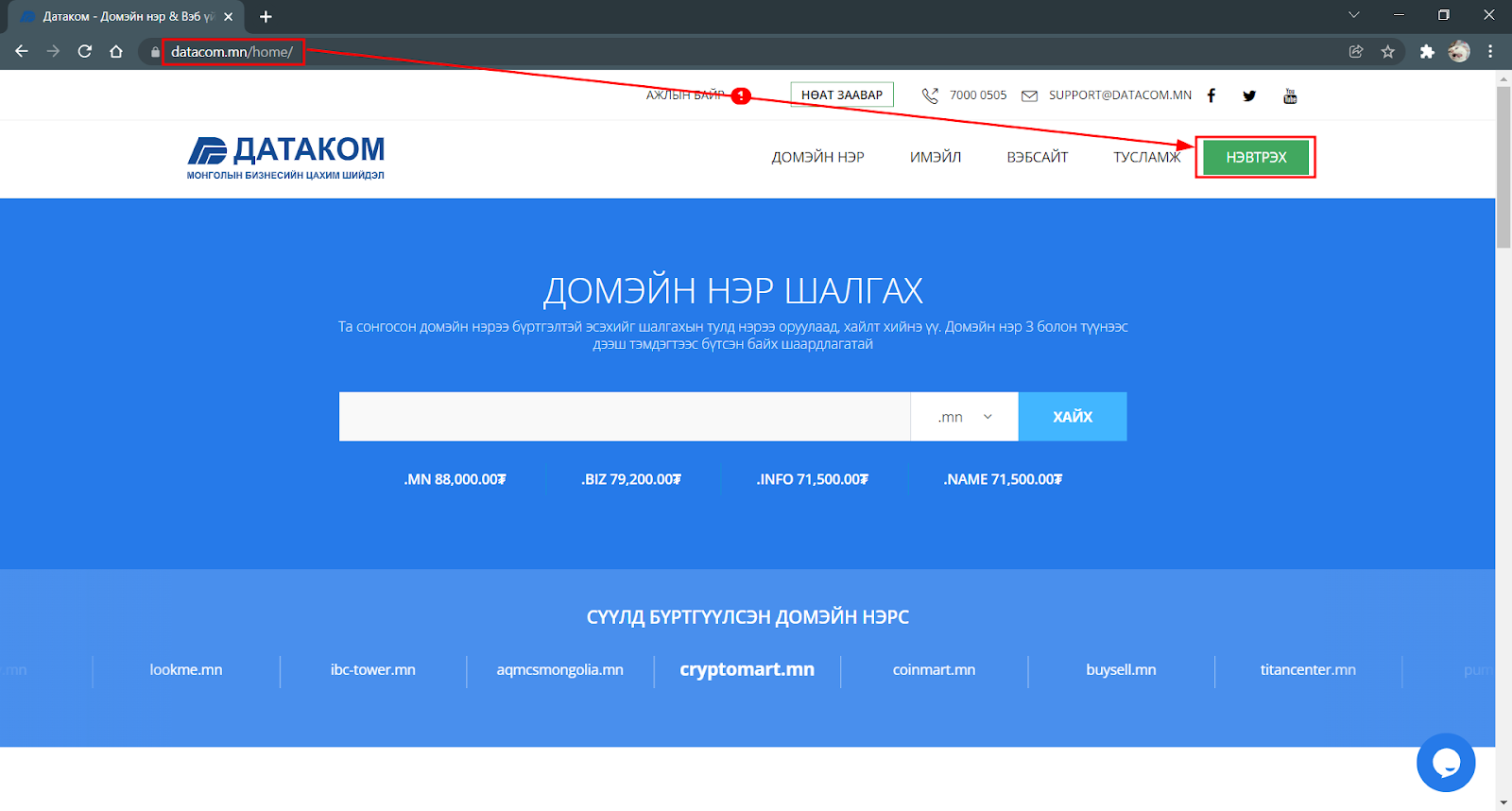Screen dimensions: 1512x811
Task: Expand the .mn domain extension dropdown
Action: point(965,417)
